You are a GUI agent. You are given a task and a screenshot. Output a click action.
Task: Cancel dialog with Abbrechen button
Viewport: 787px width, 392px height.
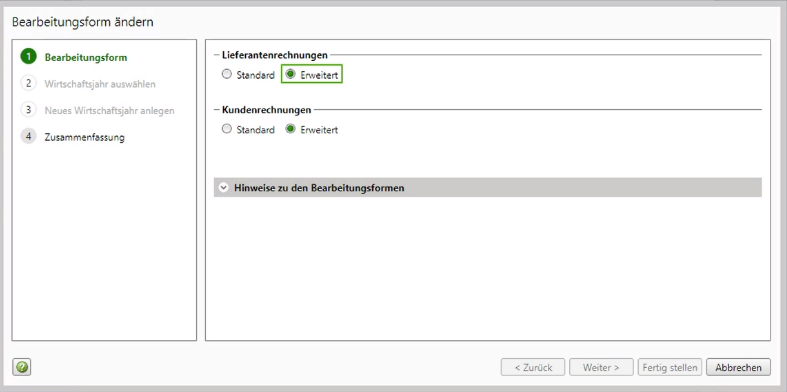[x=738, y=367]
